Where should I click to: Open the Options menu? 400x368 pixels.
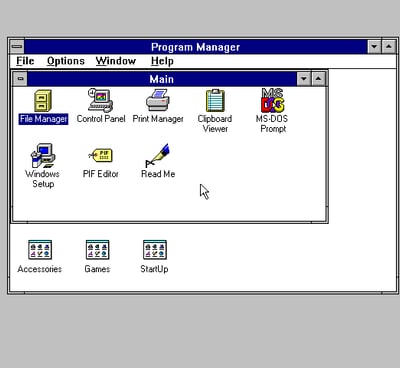click(66, 61)
